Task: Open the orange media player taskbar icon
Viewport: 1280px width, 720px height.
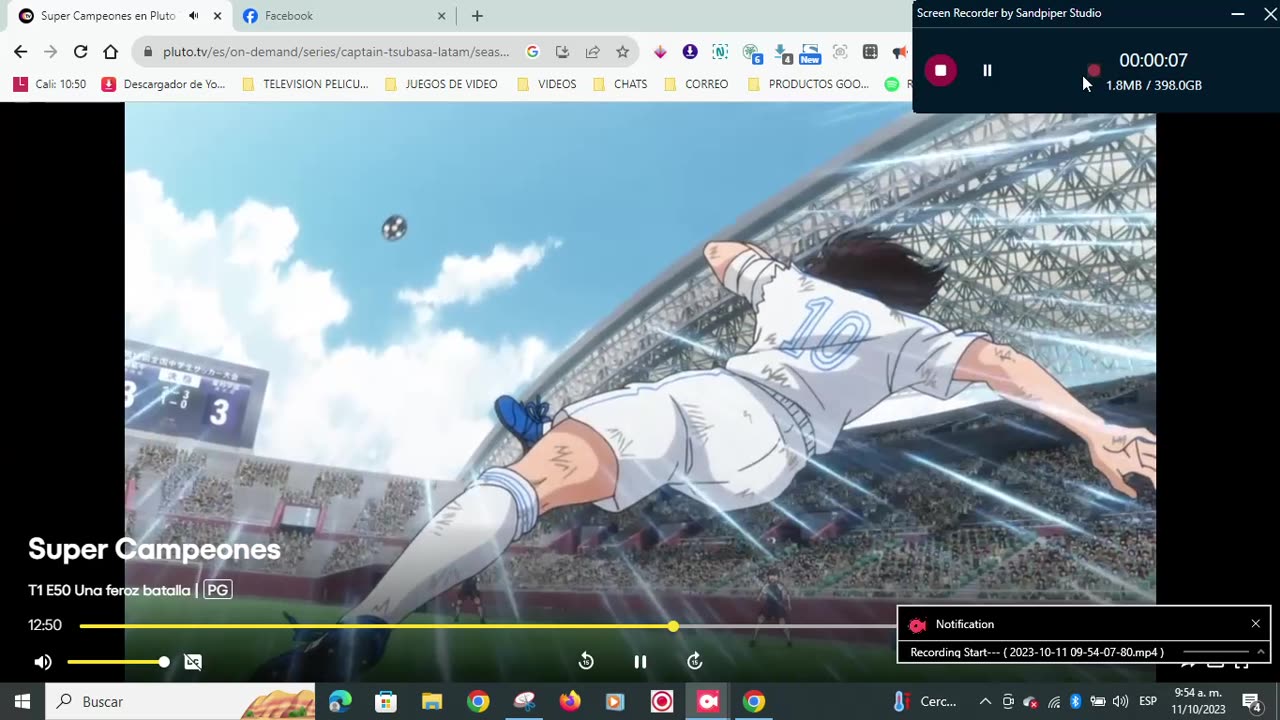Action: coord(615,702)
